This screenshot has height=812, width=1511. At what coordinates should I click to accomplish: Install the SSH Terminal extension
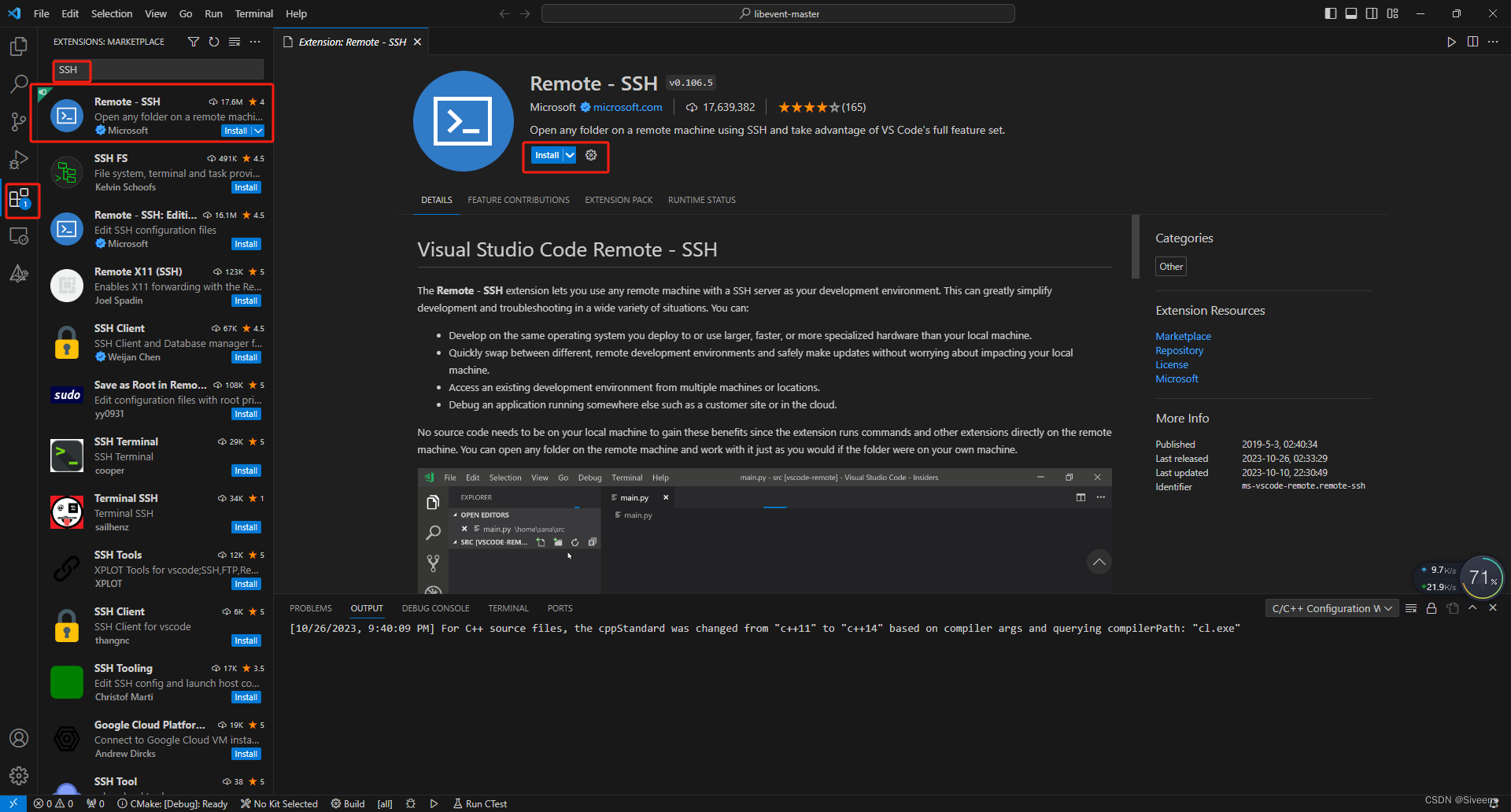point(246,471)
